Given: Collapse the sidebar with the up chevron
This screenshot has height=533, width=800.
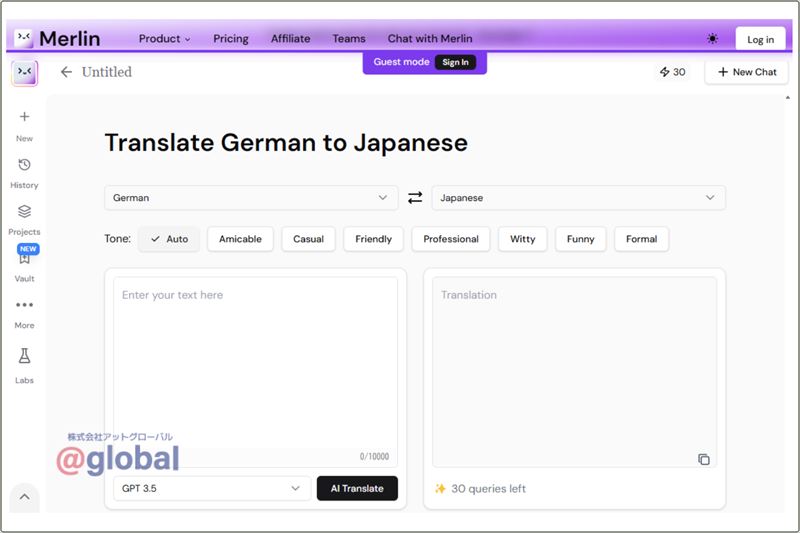Looking at the screenshot, I should point(24,496).
